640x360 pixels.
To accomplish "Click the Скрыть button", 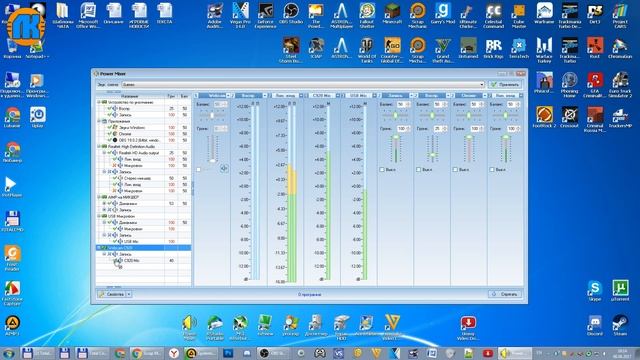I will [x=505, y=294].
